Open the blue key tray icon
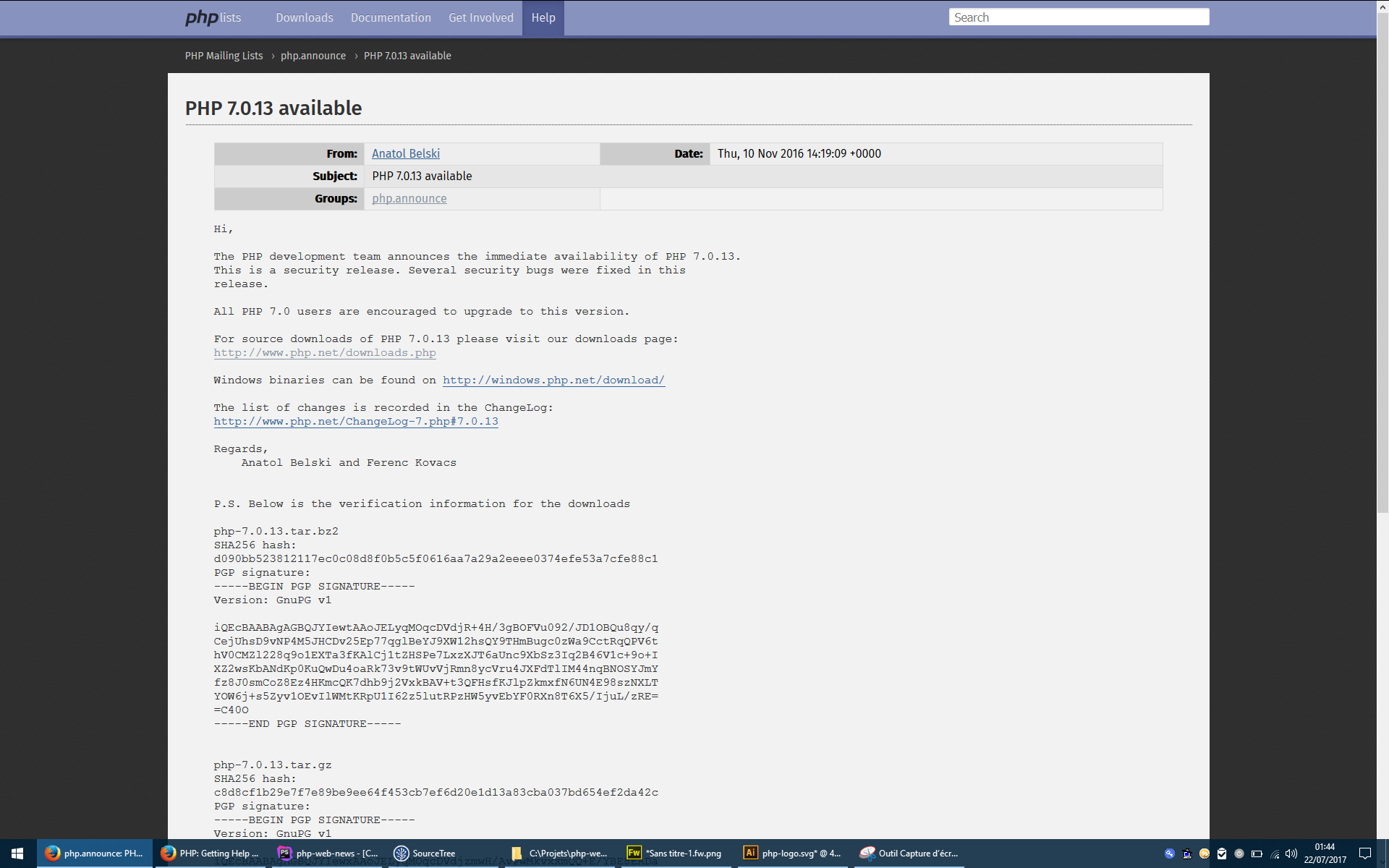Screen dimensions: 1389x868 pos(1169,854)
